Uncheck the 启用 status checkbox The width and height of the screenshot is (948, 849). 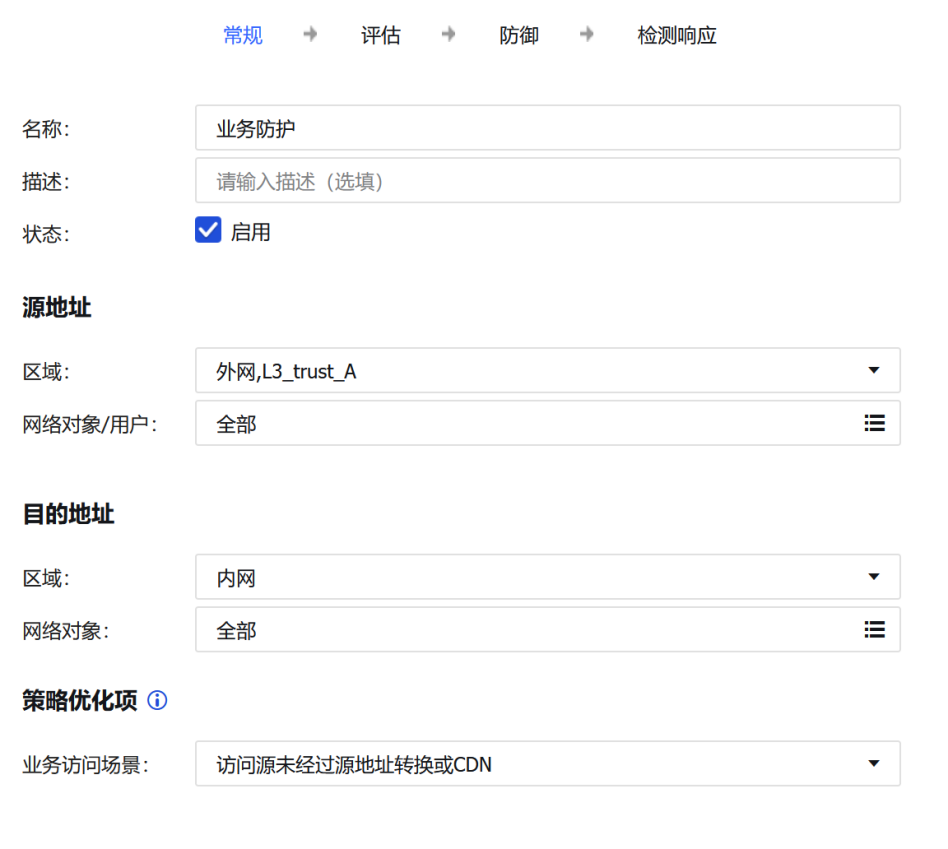208,231
